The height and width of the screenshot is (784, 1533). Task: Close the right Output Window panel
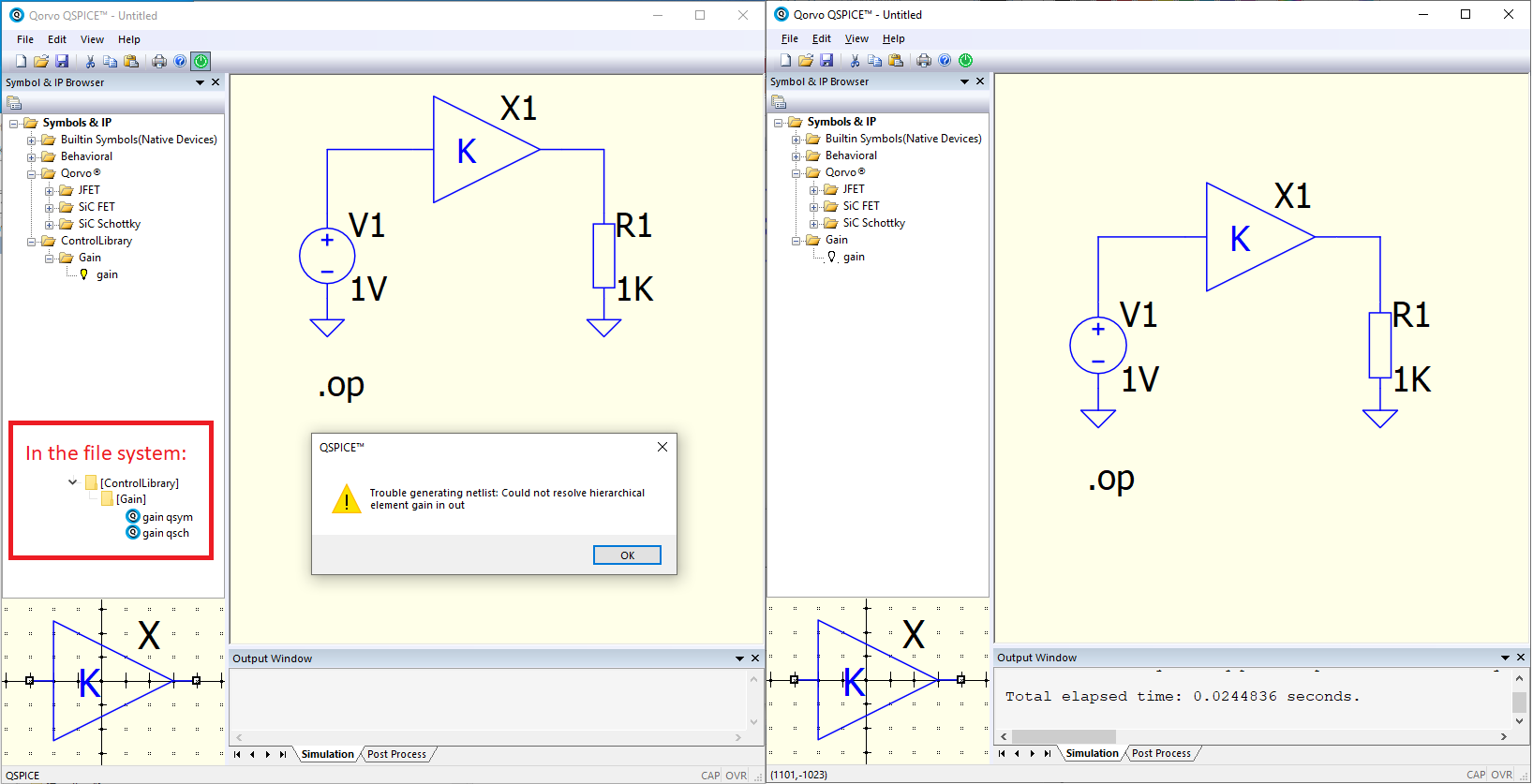click(x=1521, y=658)
